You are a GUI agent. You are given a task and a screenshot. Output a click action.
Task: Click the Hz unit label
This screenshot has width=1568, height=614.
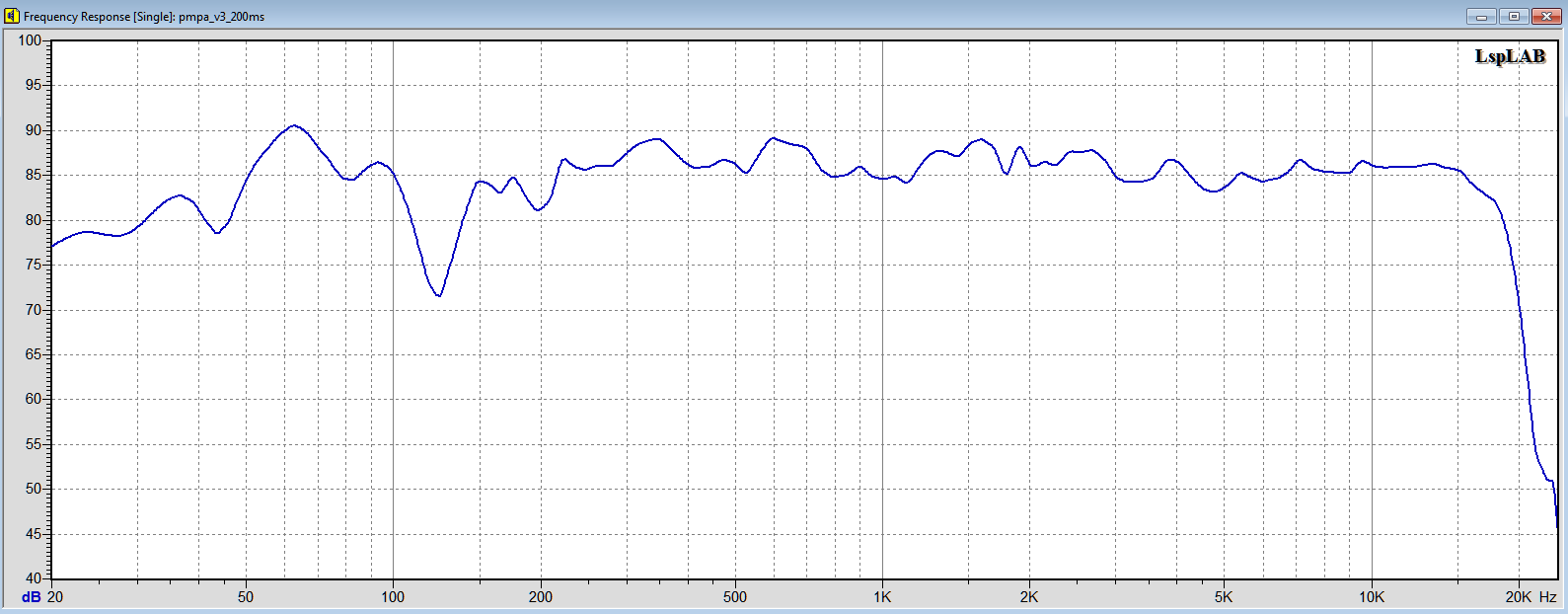click(1547, 597)
